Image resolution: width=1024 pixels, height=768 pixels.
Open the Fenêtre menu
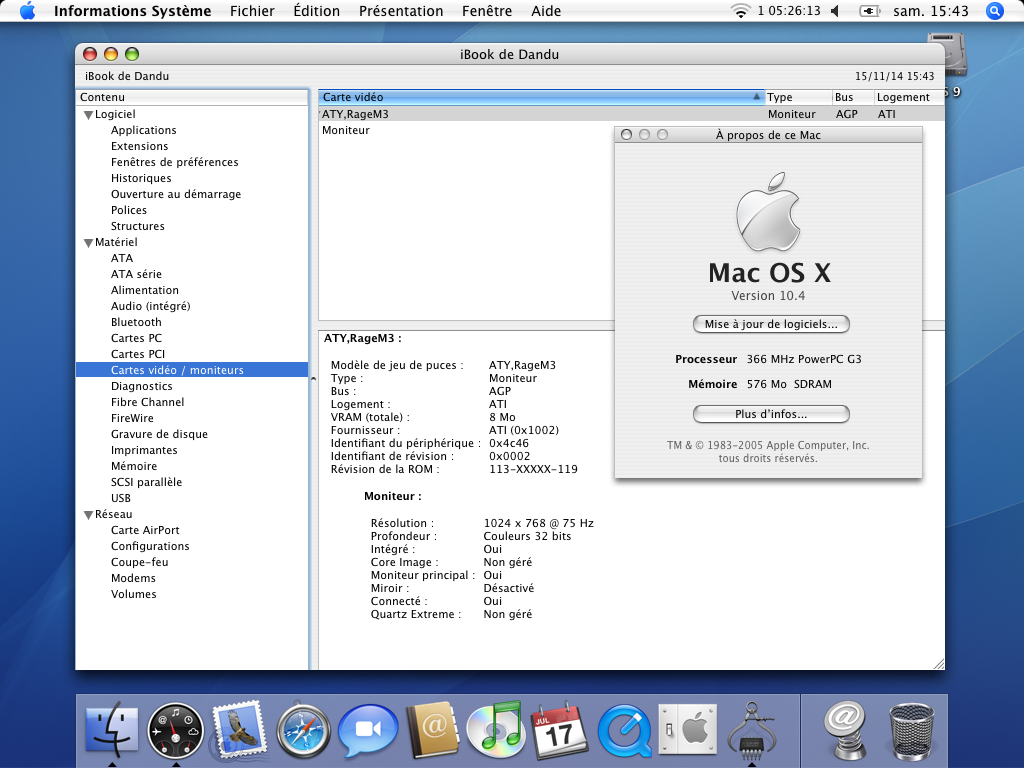(487, 10)
